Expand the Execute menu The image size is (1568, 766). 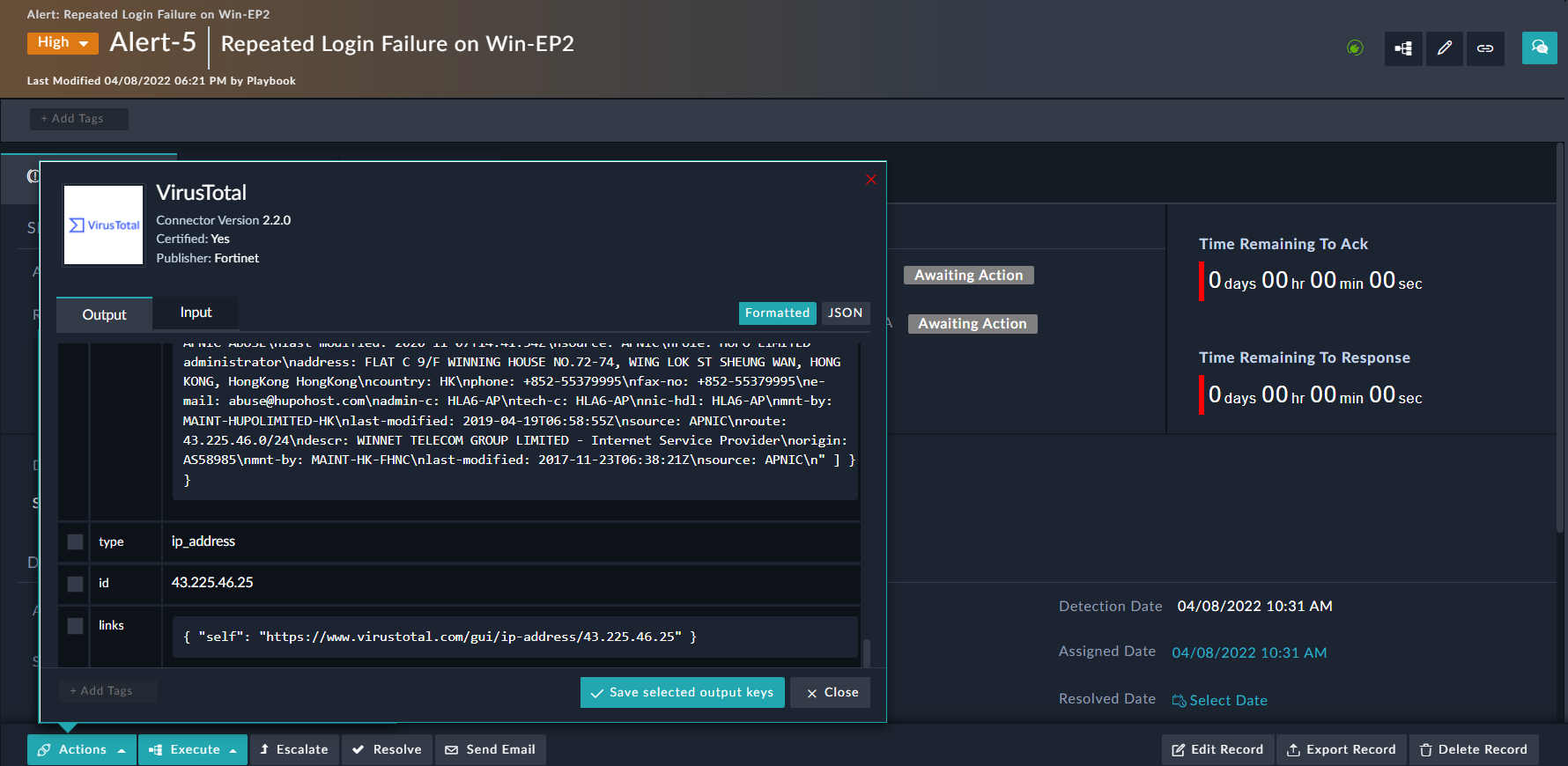(x=193, y=749)
